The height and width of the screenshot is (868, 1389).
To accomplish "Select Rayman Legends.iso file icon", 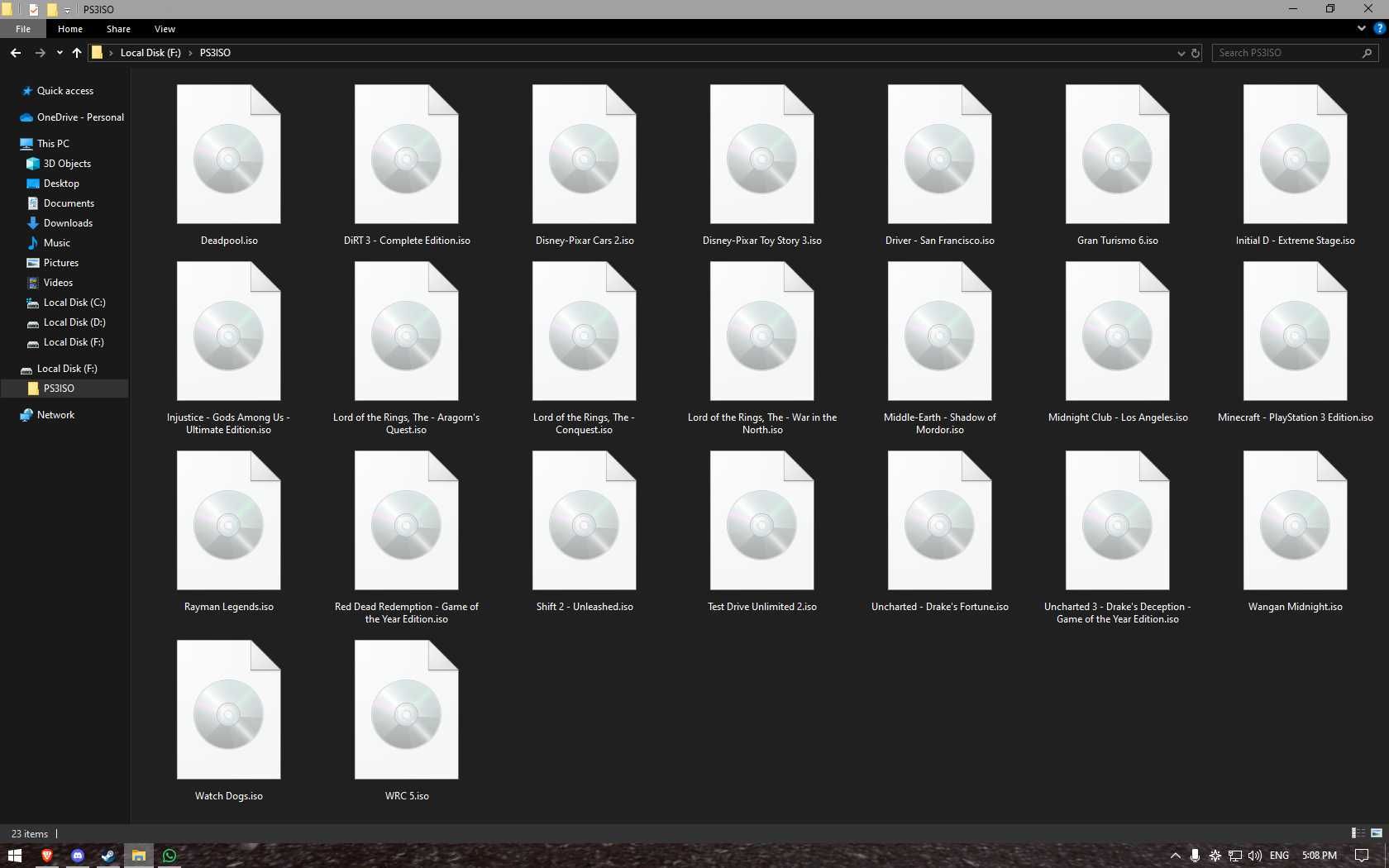I will [228, 520].
